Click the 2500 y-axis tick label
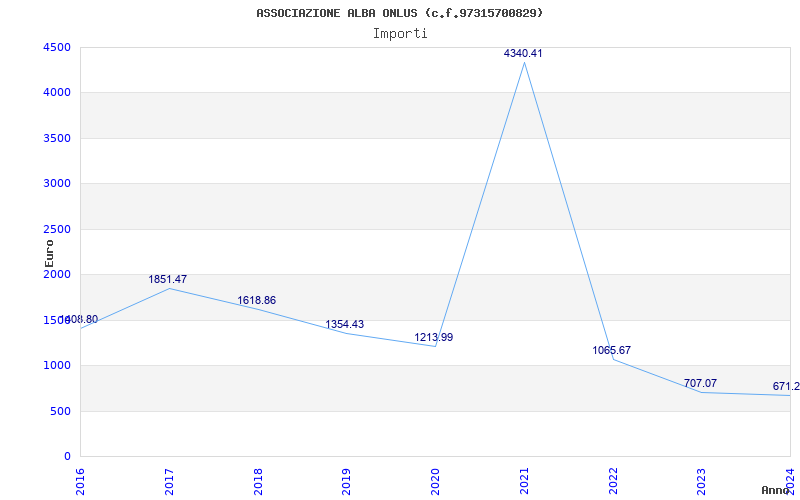This screenshot has width=800, height=500. pos(57,229)
